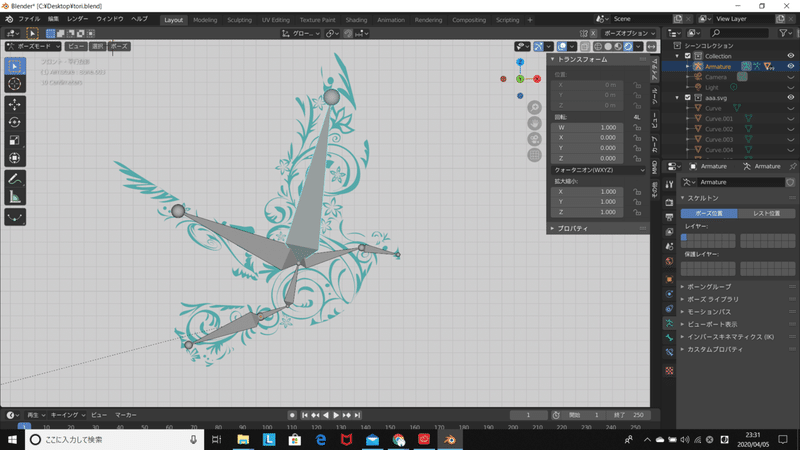800x450 pixels.
Task: Open the Pose Mode dropdown
Action: pyautogui.click(x=33, y=46)
